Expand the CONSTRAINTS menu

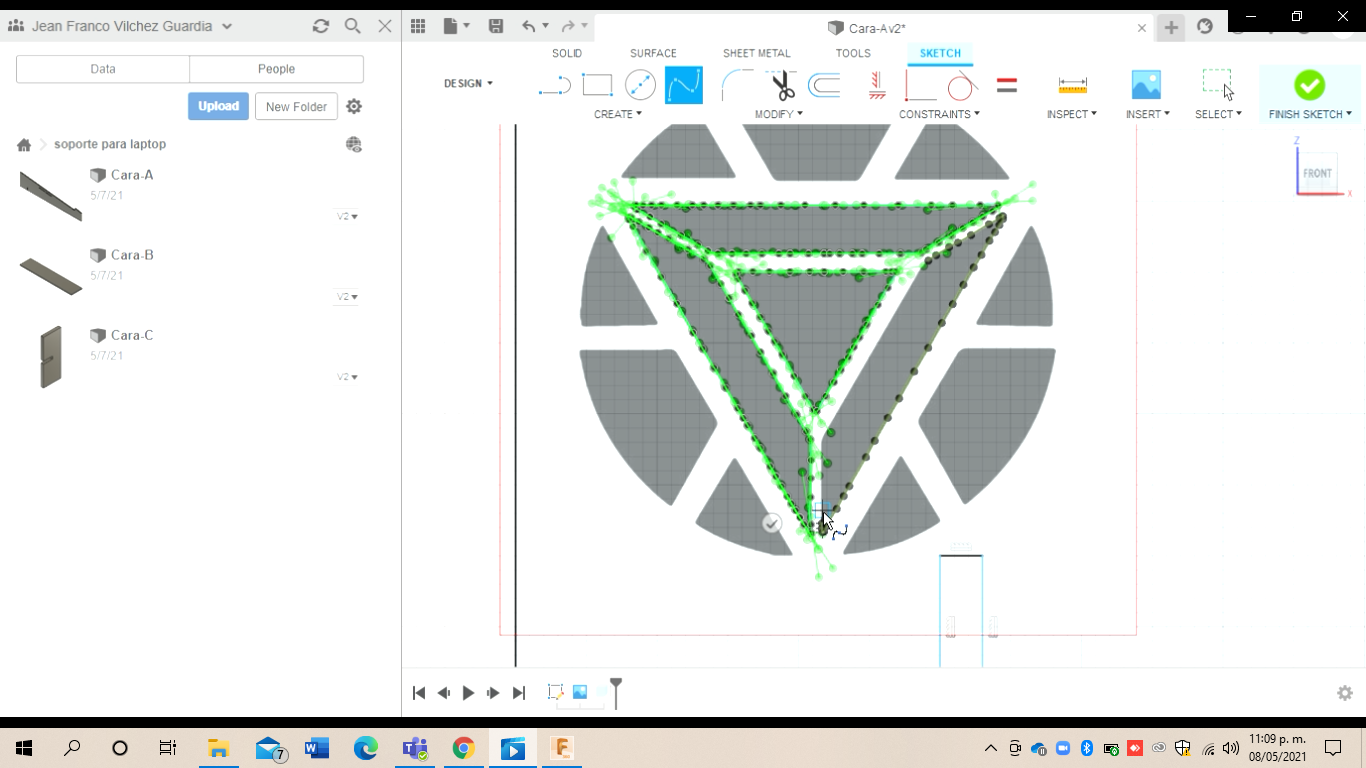[939, 114]
